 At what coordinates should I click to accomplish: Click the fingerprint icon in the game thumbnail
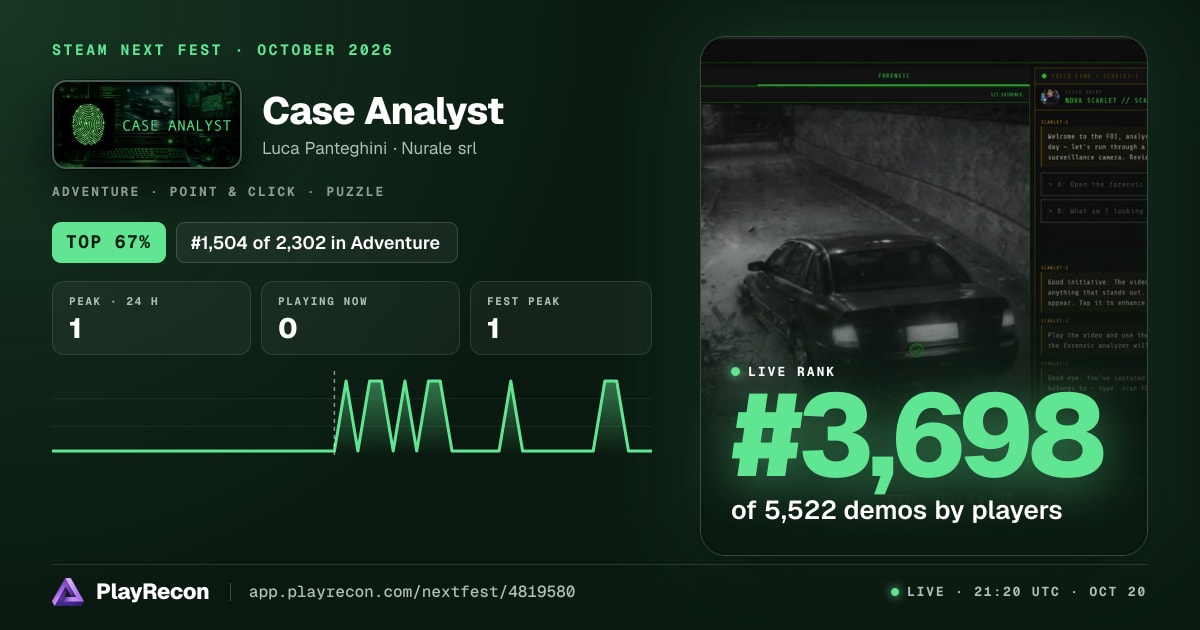[88, 125]
